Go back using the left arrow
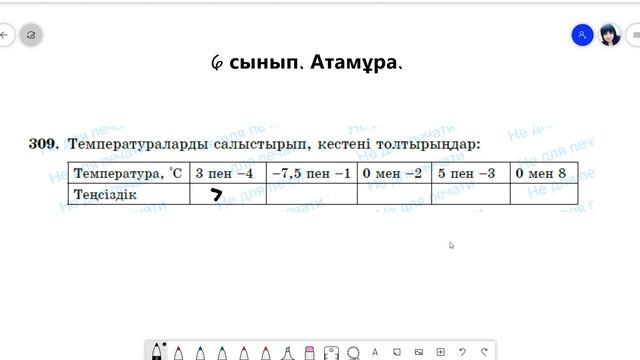 (x=4, y=35)
